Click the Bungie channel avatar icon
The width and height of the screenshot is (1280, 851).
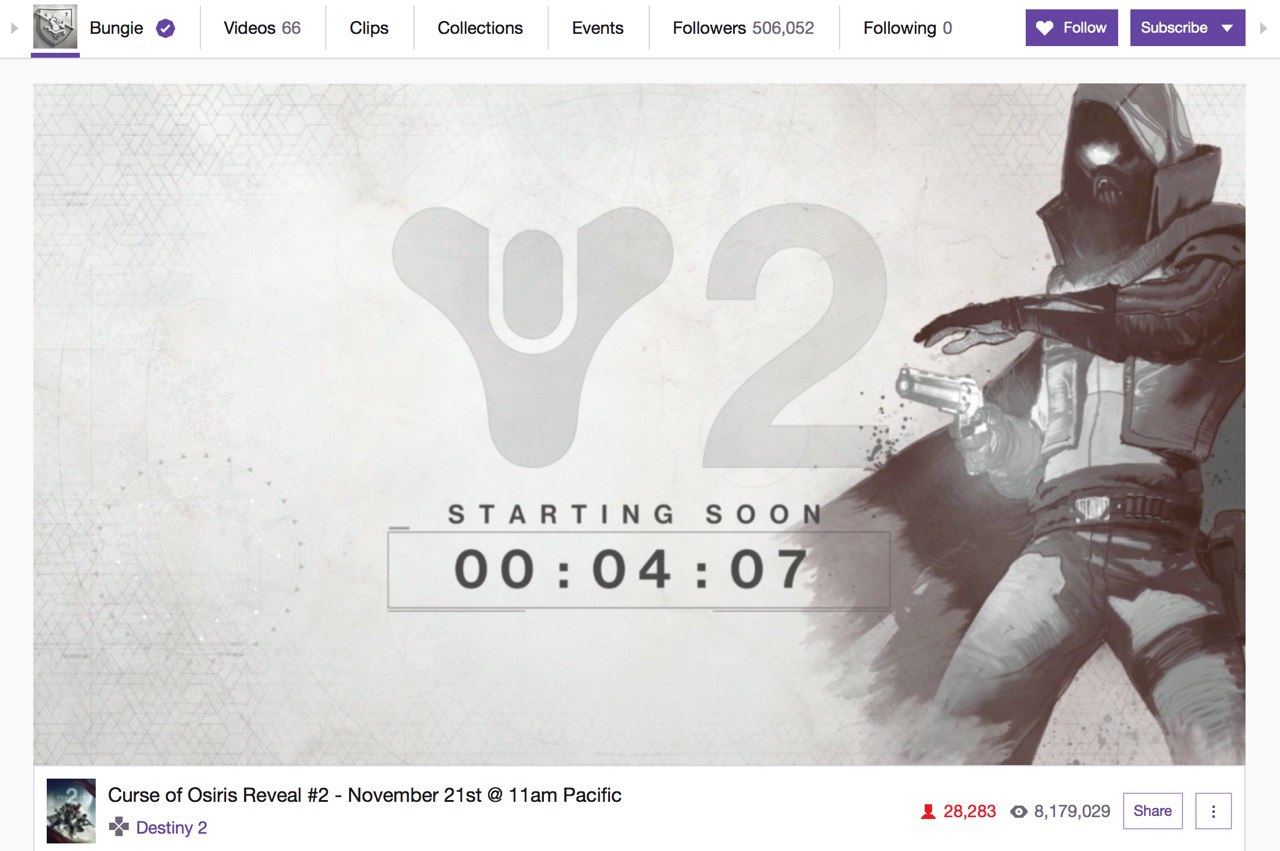tap(55, 27)
